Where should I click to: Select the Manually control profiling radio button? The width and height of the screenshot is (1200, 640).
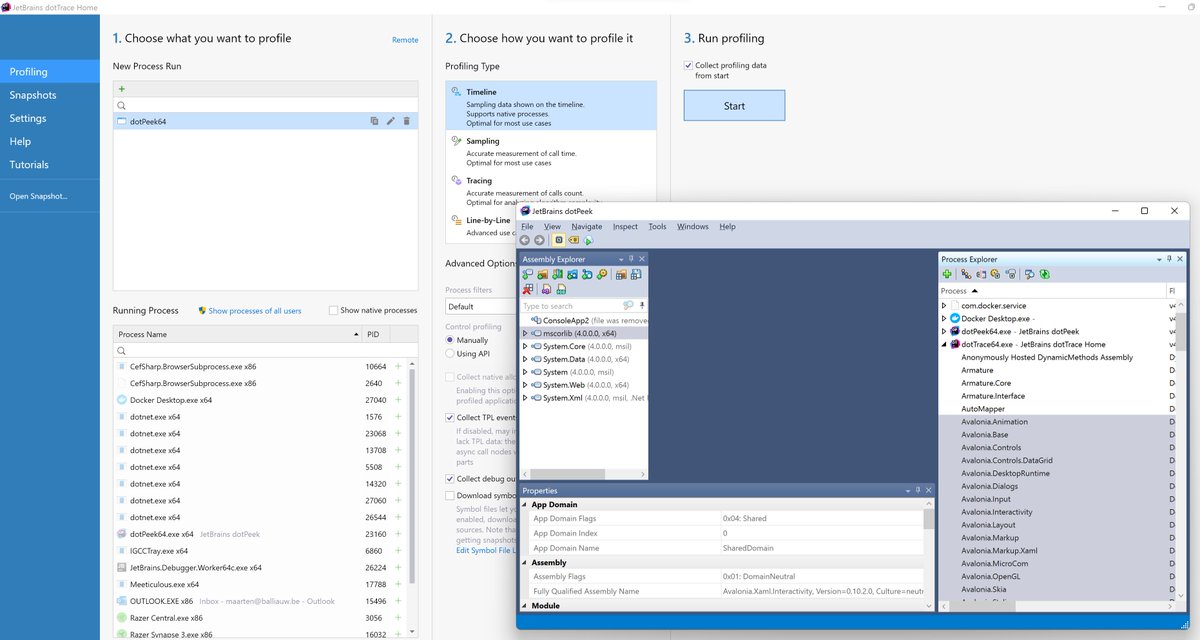click(450, 340)
